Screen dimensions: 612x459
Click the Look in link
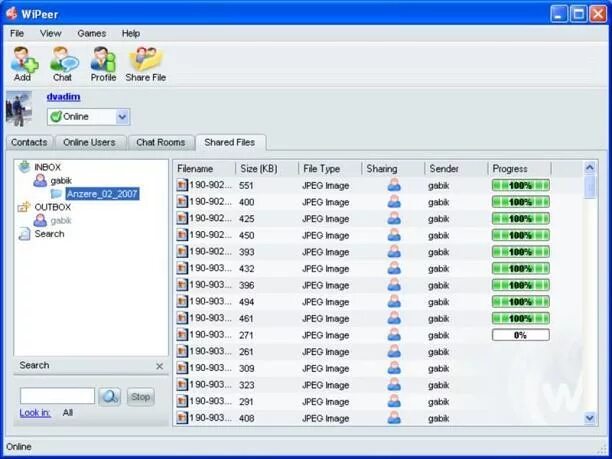35,413
